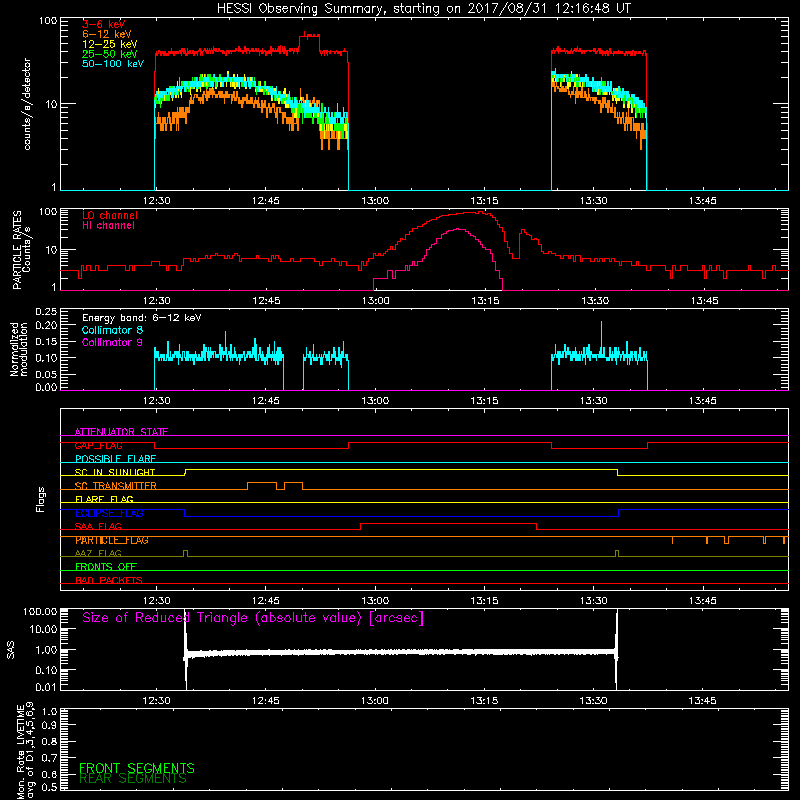Select the 50-100 keV legend label
This screenshot has height=800, width=800.
[113, 64]
